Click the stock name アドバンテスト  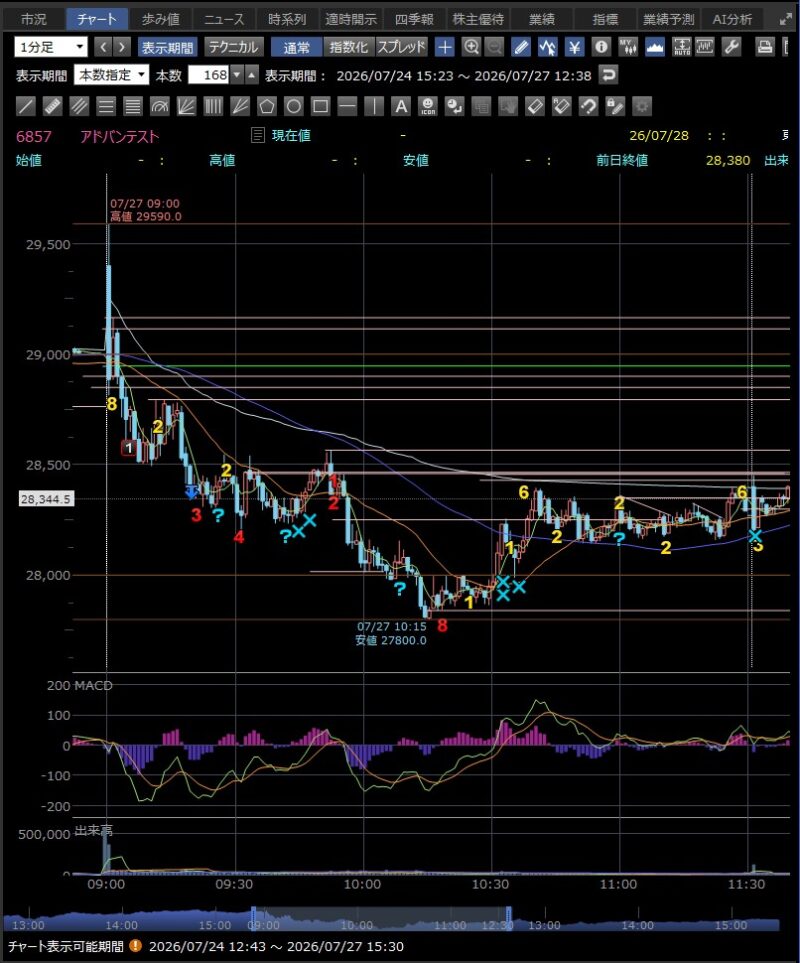point(119,136)
